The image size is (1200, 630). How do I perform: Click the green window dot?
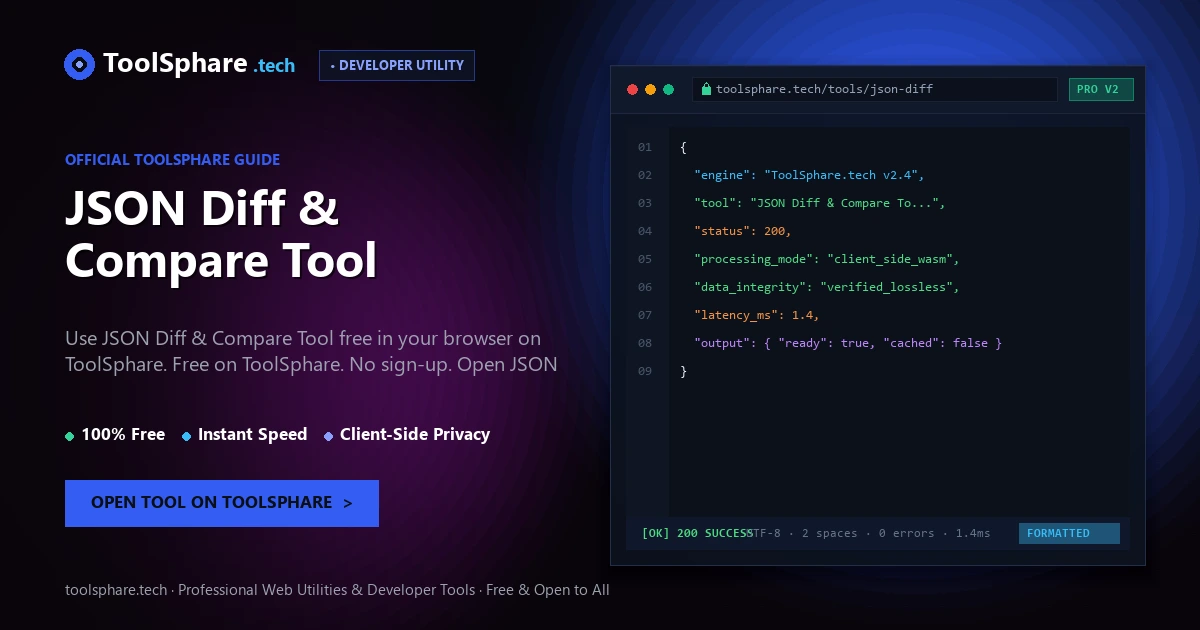[x=668, y=90]
